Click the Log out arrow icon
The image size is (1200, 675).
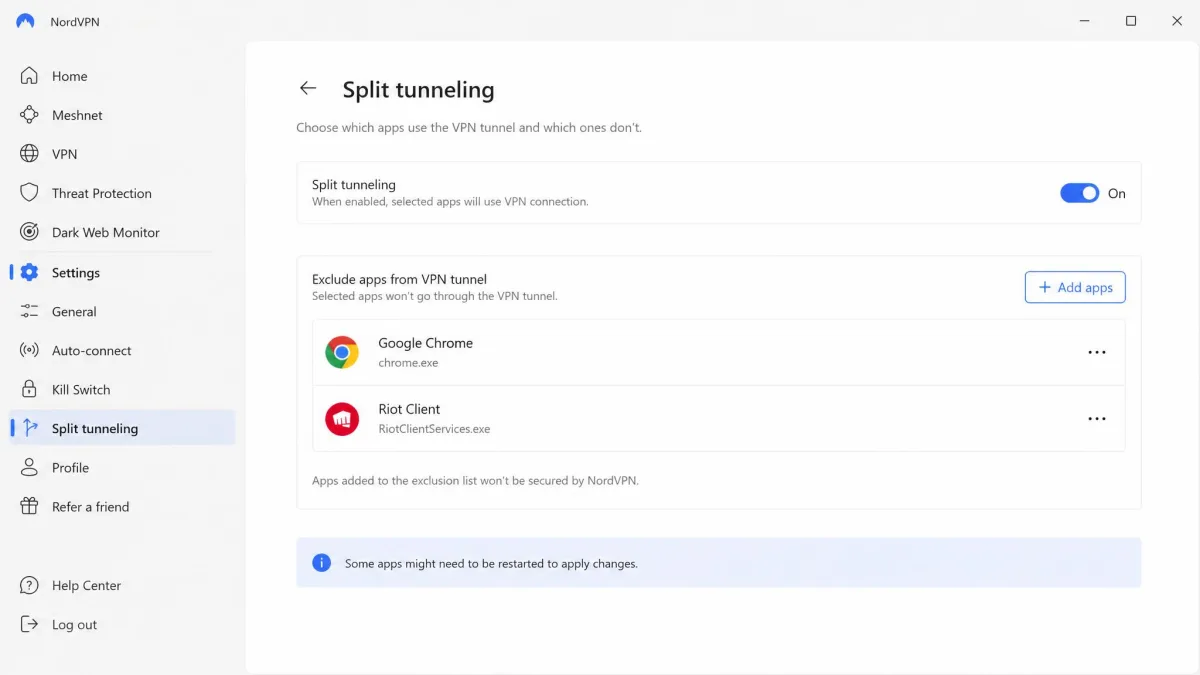[29, 624]
